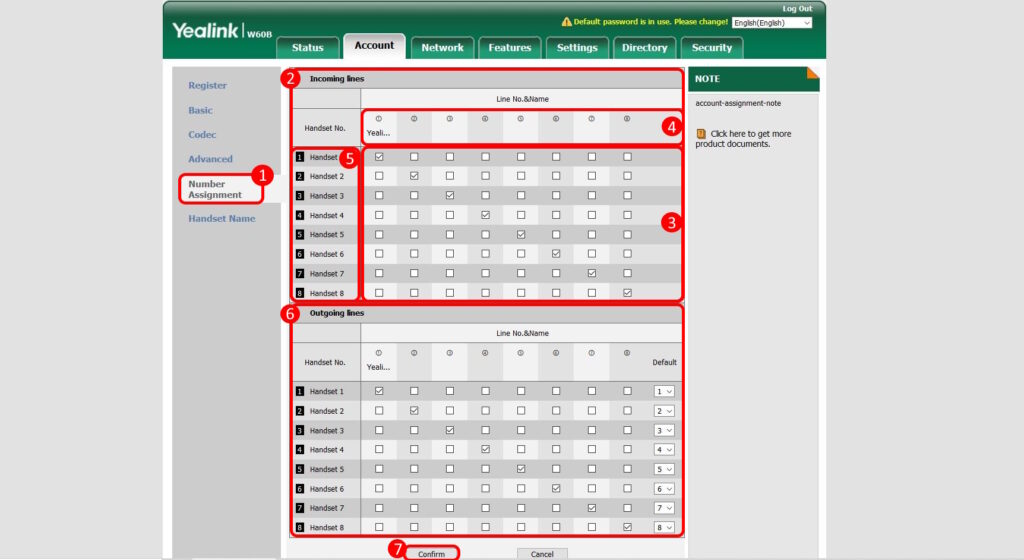
Task: Click the Cancel button
Action: point(542,553)
